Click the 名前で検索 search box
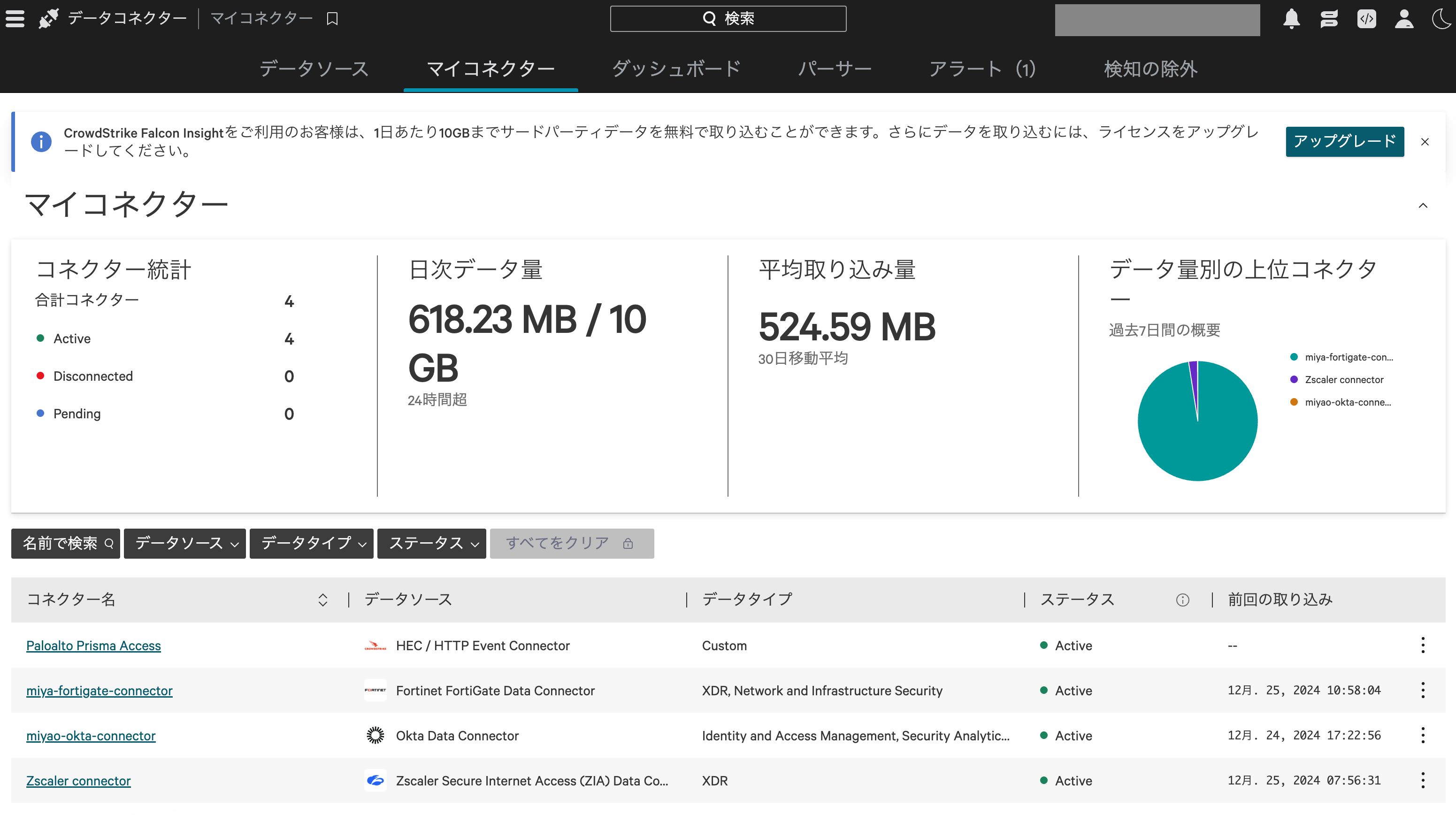Image resolution: width=1456 pixels, height=815 pixels. (66, 544)
